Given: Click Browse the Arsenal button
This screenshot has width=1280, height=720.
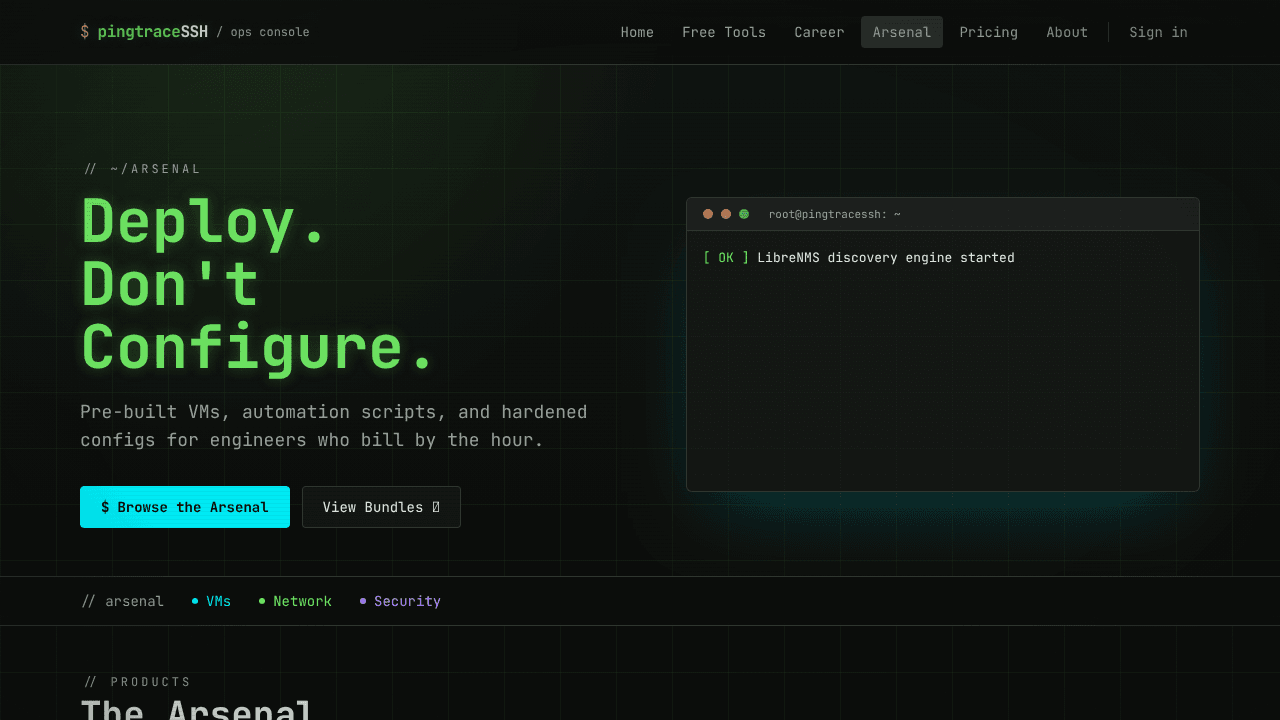Looking at the screenshot, I should [185, 507].
